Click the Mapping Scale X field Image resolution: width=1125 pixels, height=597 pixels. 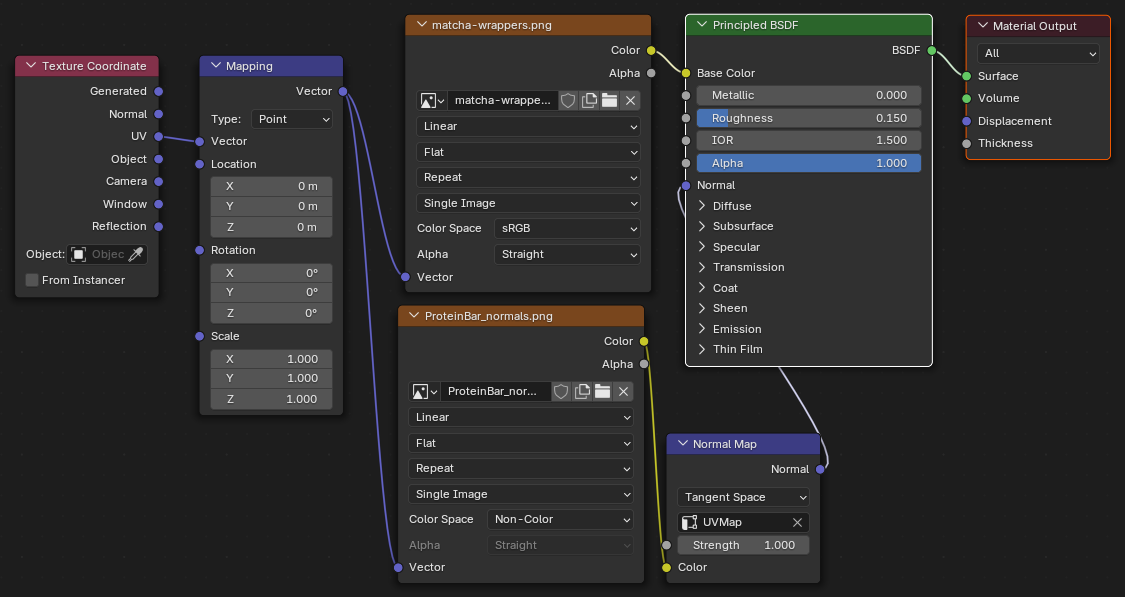[271, 359]
